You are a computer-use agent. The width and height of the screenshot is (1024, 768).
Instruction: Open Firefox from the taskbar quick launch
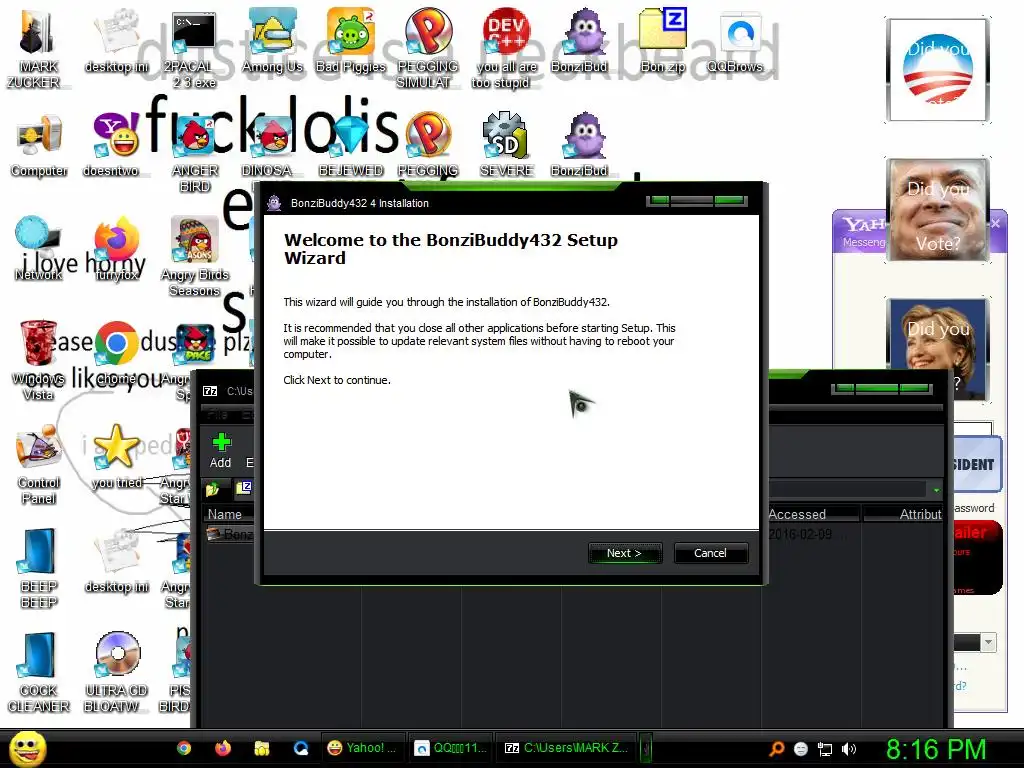point(223,748)
